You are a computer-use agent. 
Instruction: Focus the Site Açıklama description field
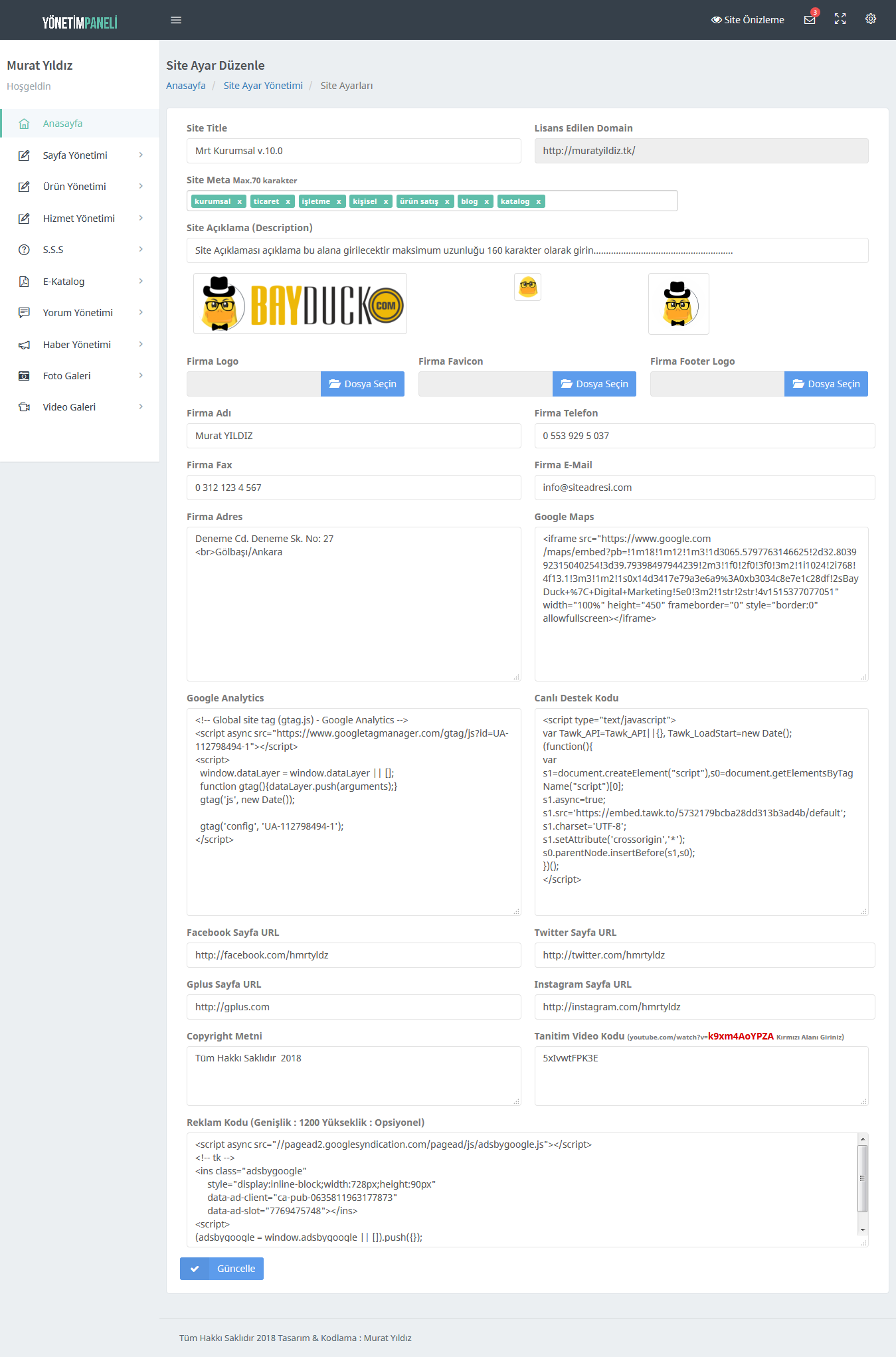(527, 250)
